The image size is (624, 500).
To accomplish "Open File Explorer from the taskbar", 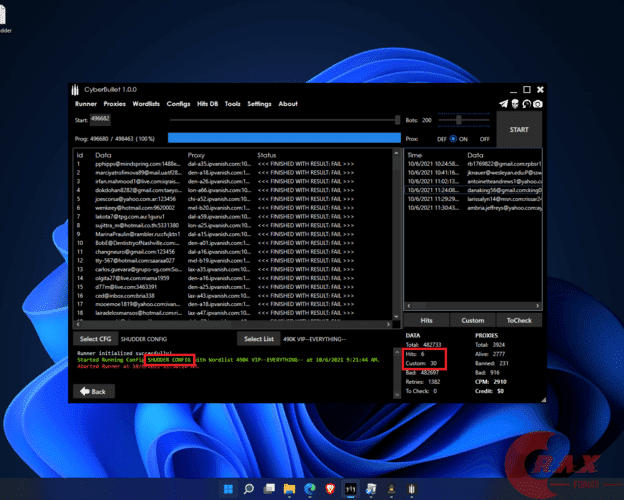I will pos(289,489).
